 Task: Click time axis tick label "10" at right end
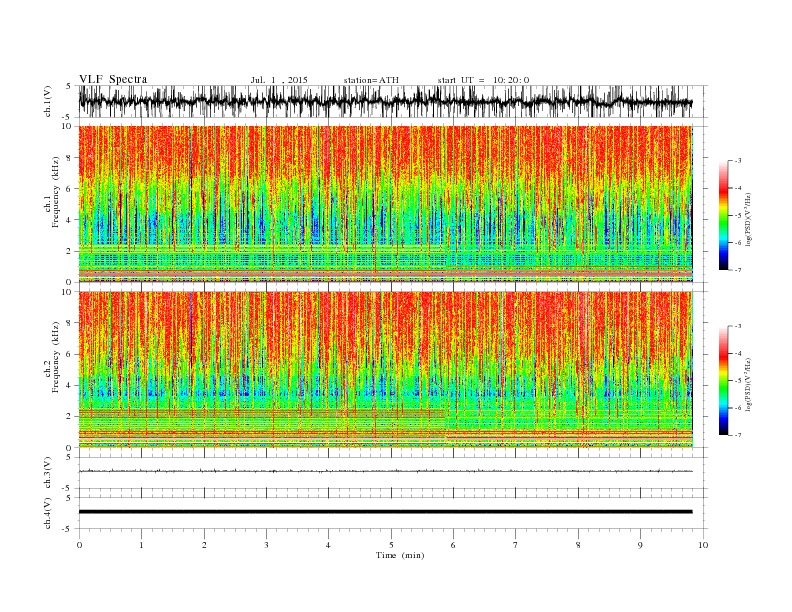(x=703, y=545)
